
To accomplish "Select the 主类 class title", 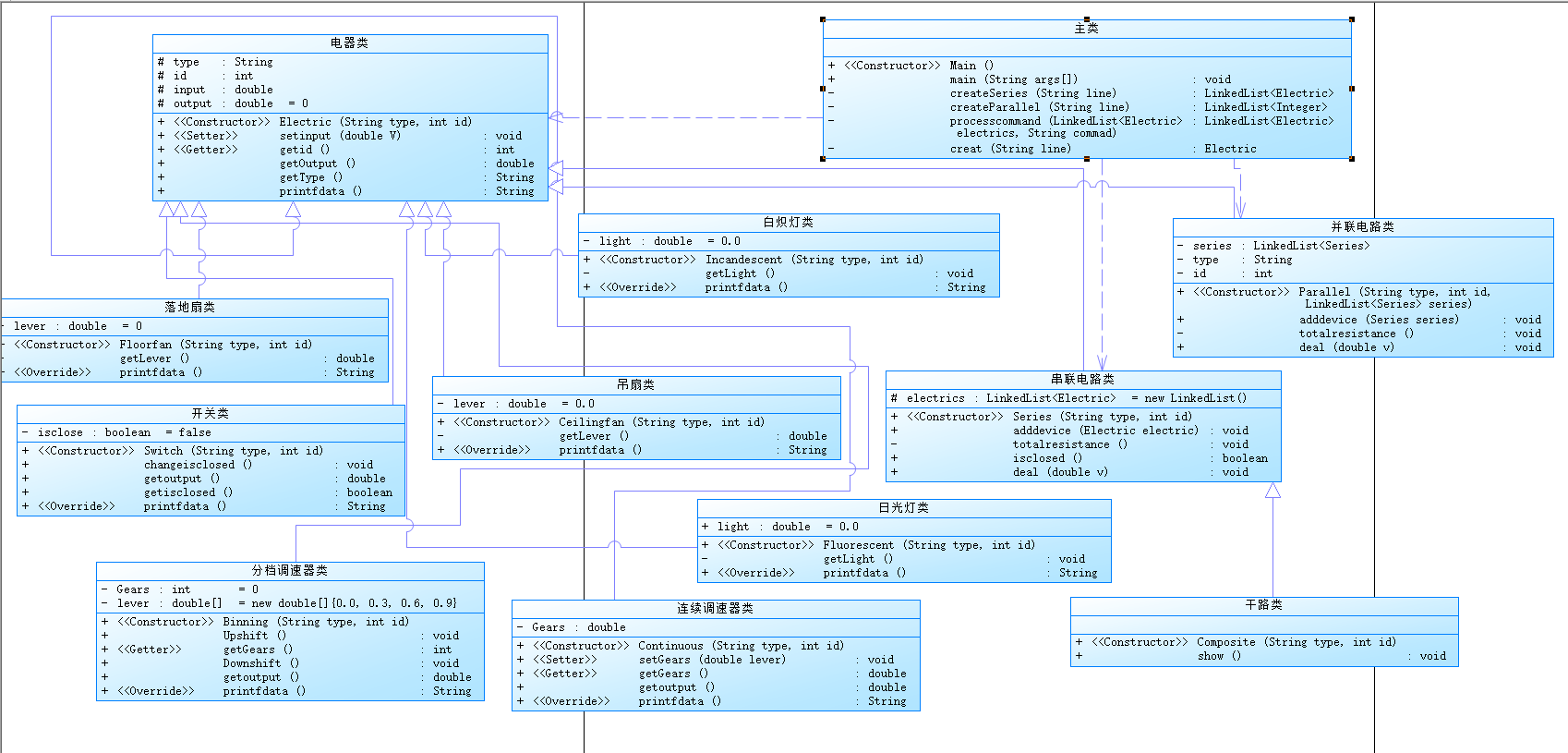I will (x=1086, y=29).
